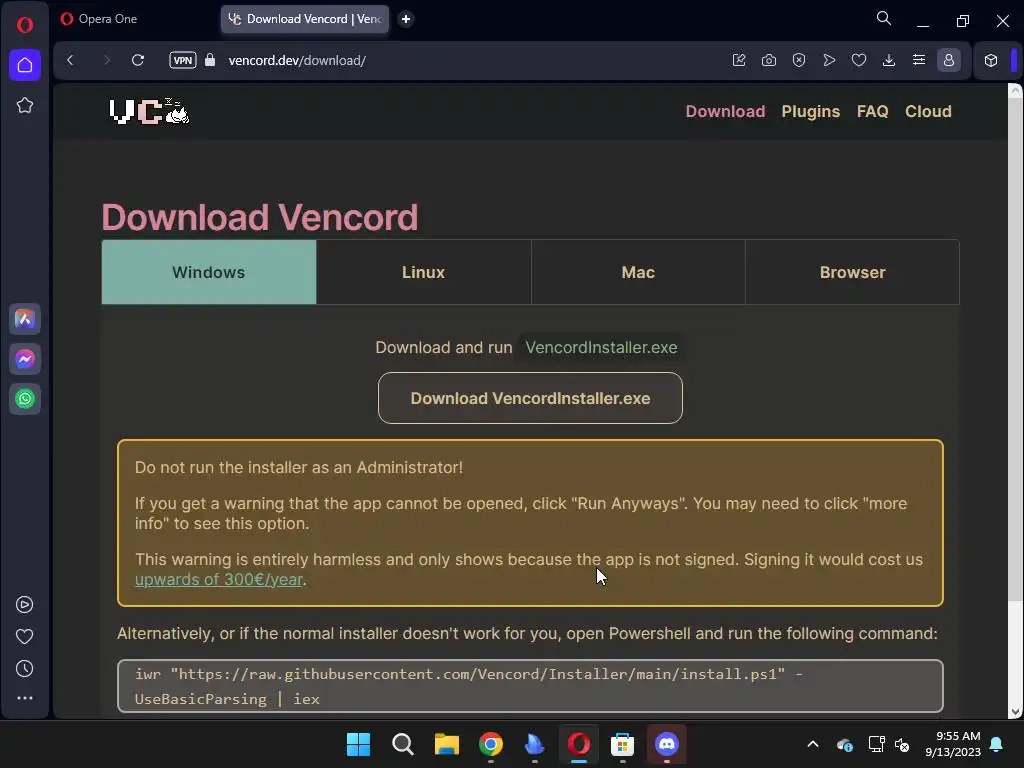Open the sidebar player icon

(x=25, y=605)
